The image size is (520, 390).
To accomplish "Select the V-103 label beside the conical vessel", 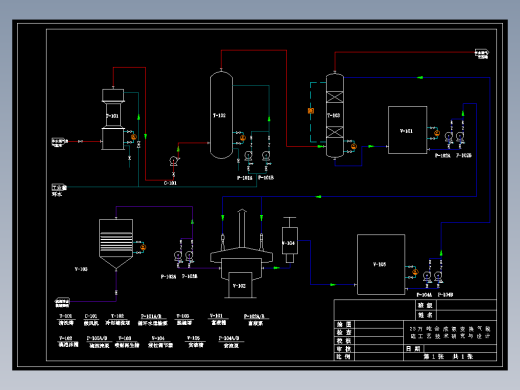I will 81,269.
